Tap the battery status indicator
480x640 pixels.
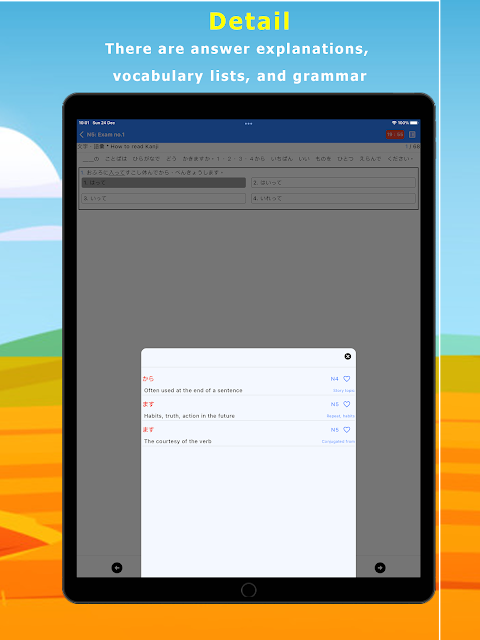point(414,122)
